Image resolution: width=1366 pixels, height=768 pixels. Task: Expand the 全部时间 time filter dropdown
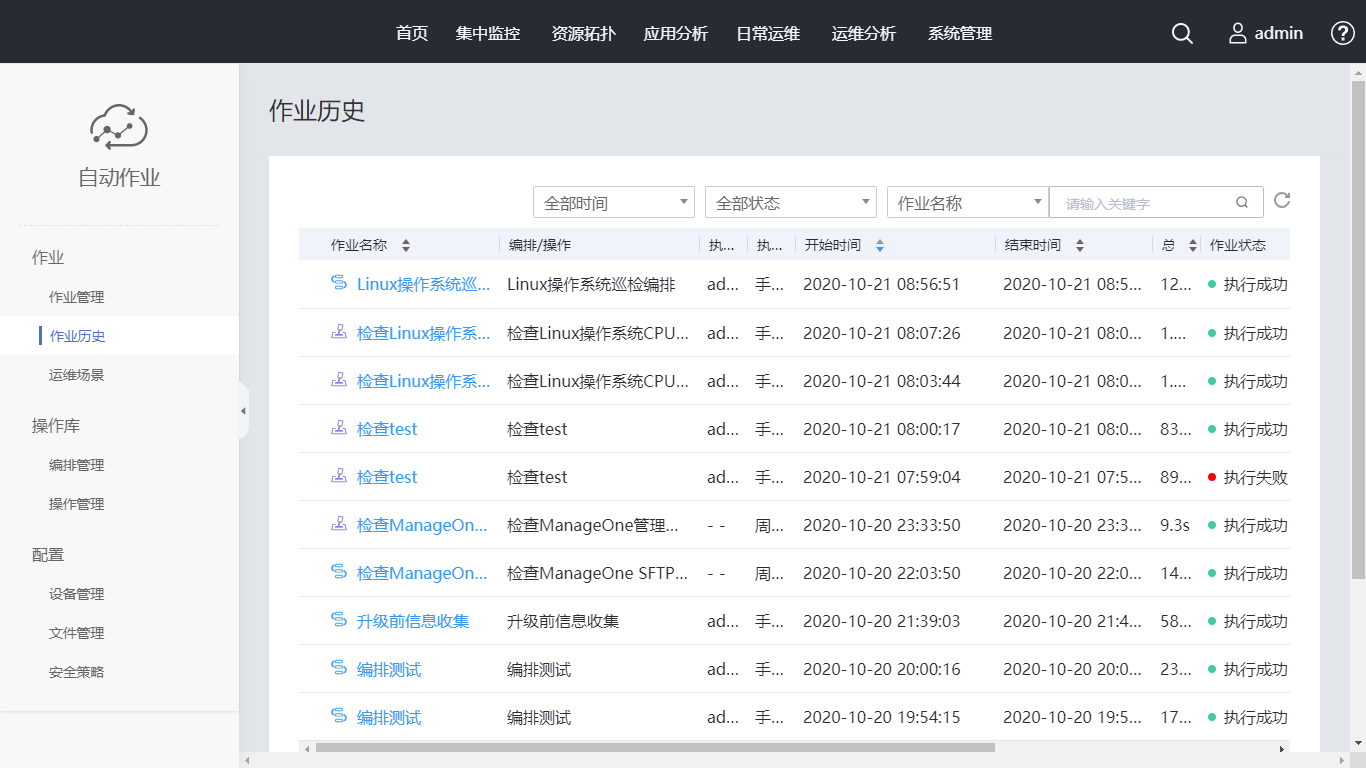click(613, 202)
